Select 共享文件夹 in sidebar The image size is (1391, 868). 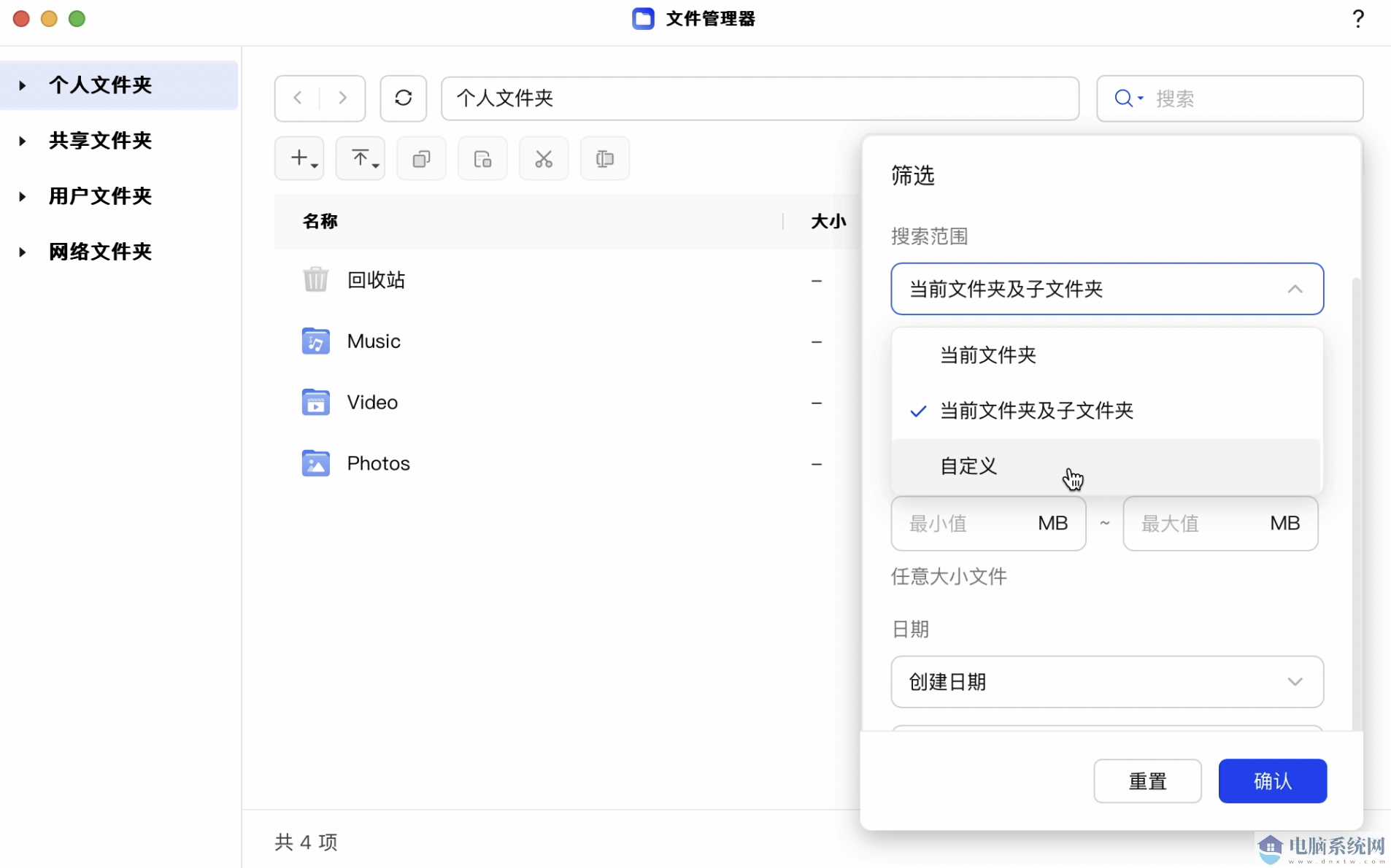point(101,141)
